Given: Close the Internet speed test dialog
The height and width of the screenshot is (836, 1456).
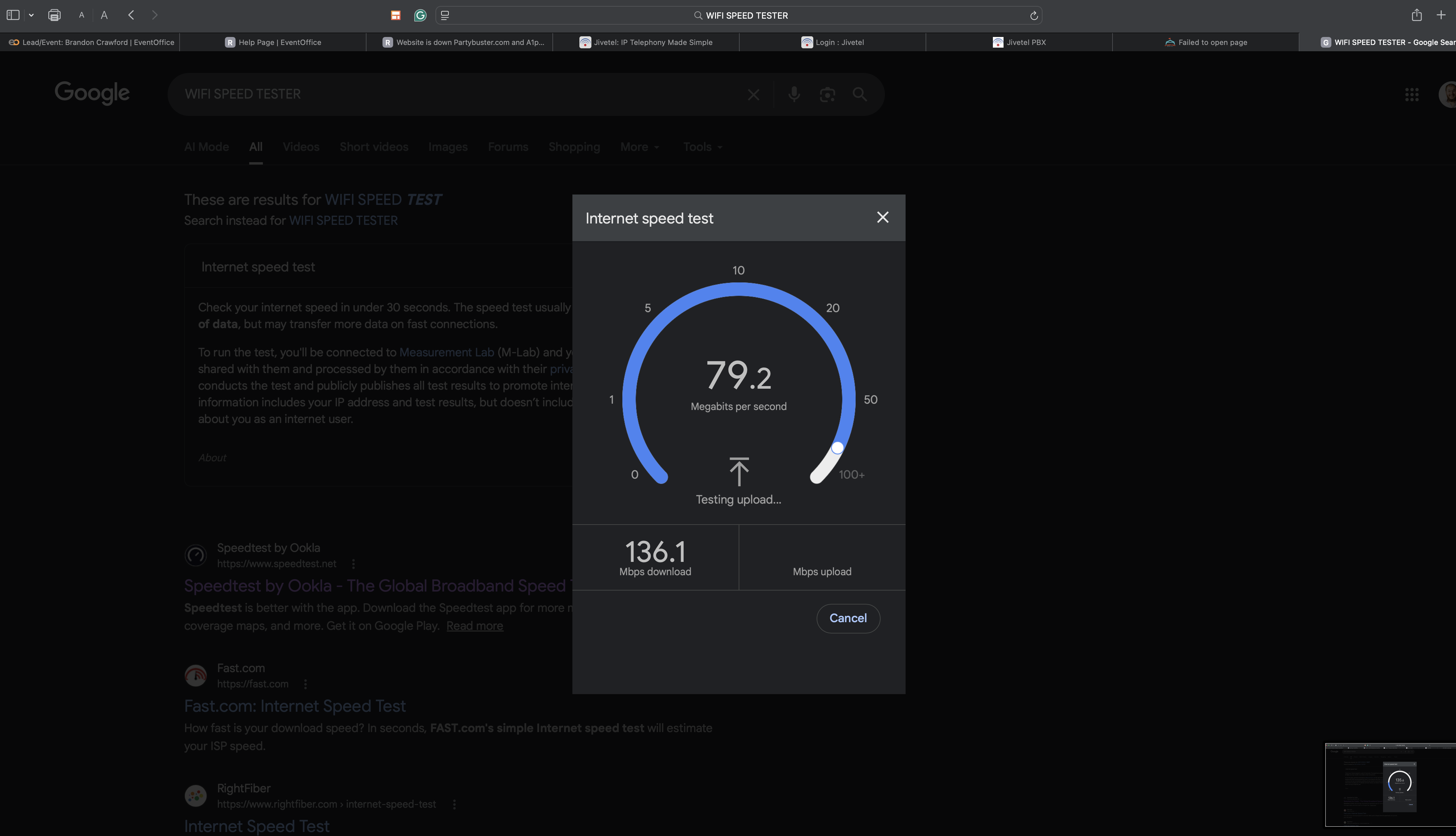Looking at the screenshot, I should tap(882, 217).
